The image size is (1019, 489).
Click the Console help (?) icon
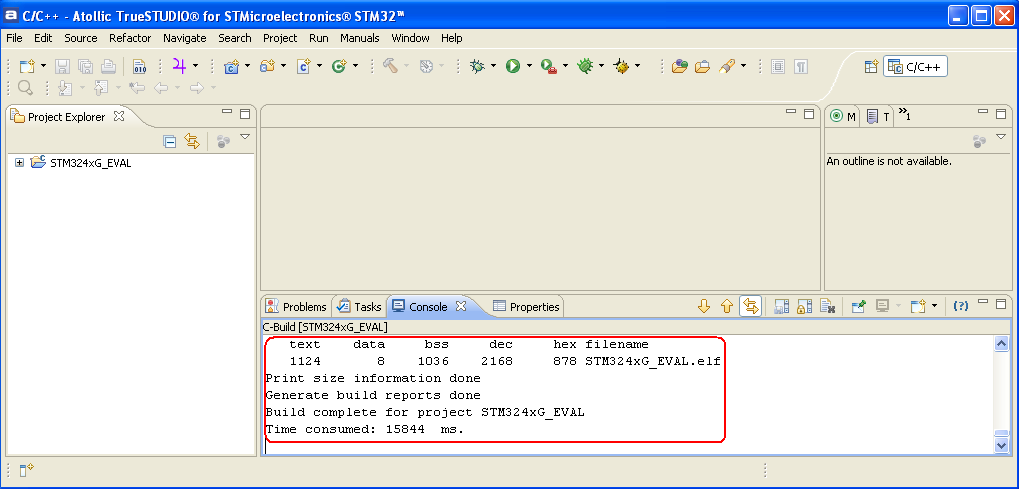point(961,306)
